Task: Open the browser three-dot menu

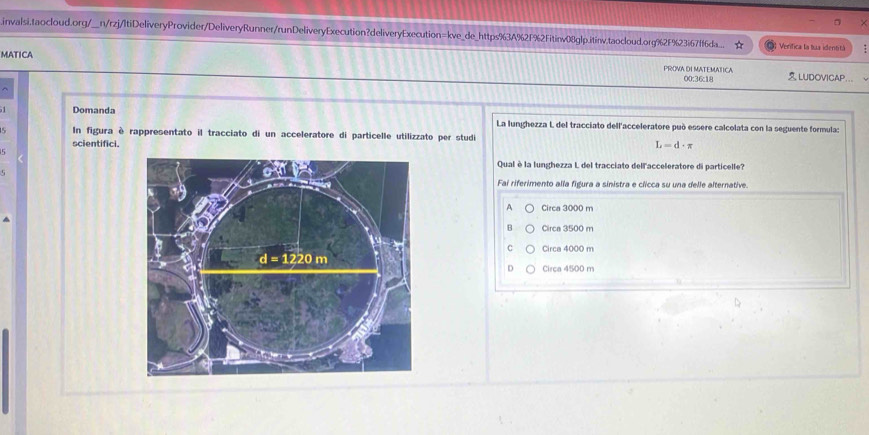Action: click(864, 48)
